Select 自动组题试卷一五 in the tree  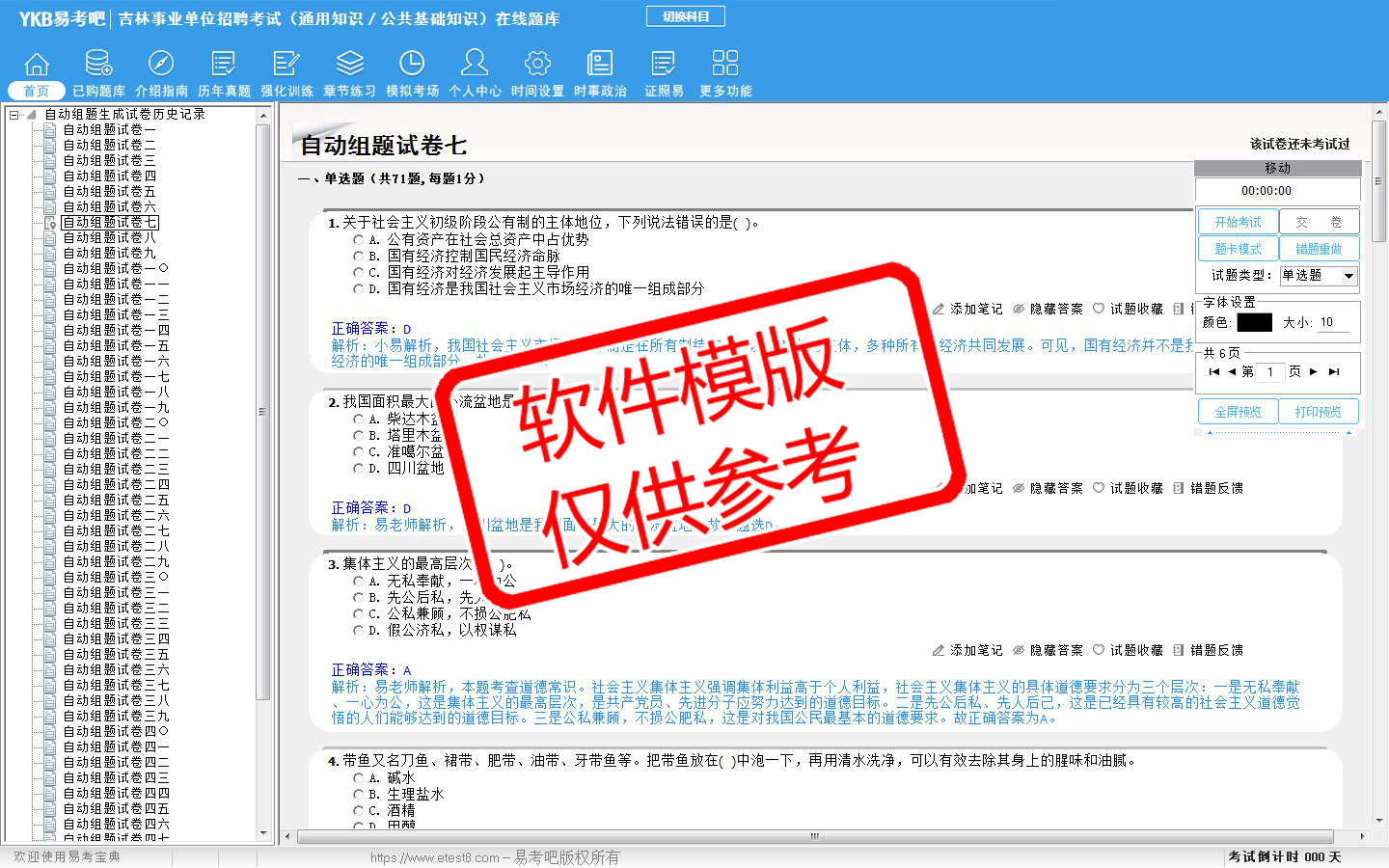[116, 345]
